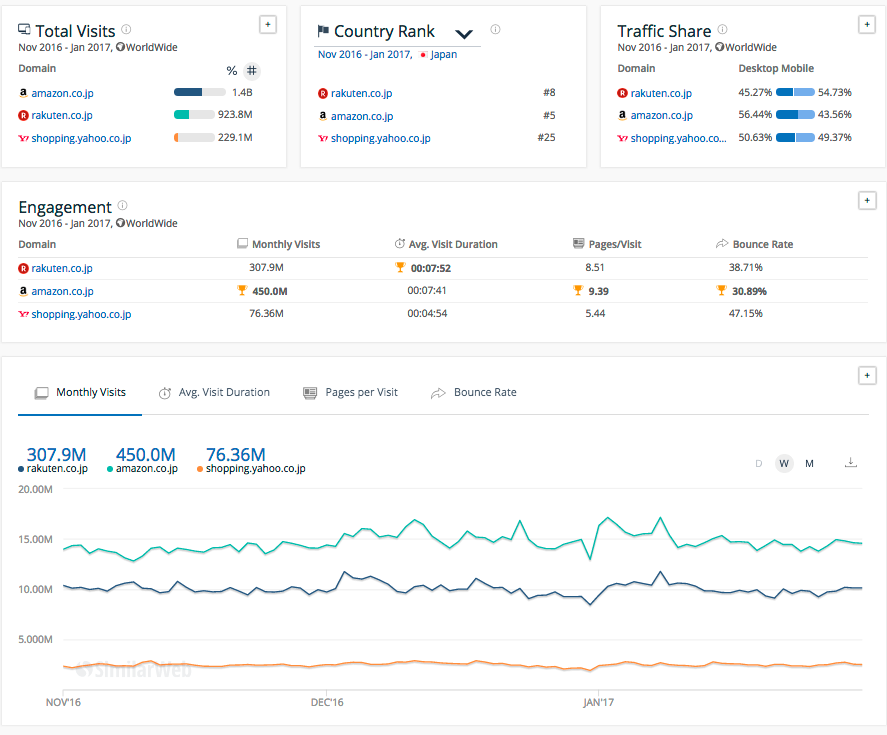Click the Engagement info icon
887x735 pixels.
click(122, 205)
